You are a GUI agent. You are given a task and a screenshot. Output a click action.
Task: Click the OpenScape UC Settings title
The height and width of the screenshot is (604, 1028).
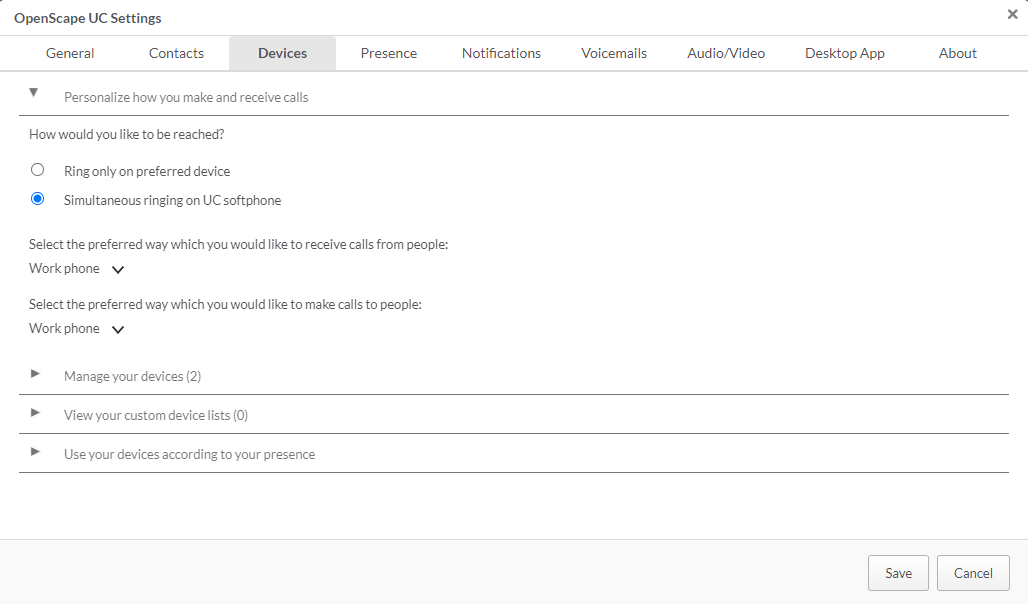pyautogui.click(x=88, y=18)
